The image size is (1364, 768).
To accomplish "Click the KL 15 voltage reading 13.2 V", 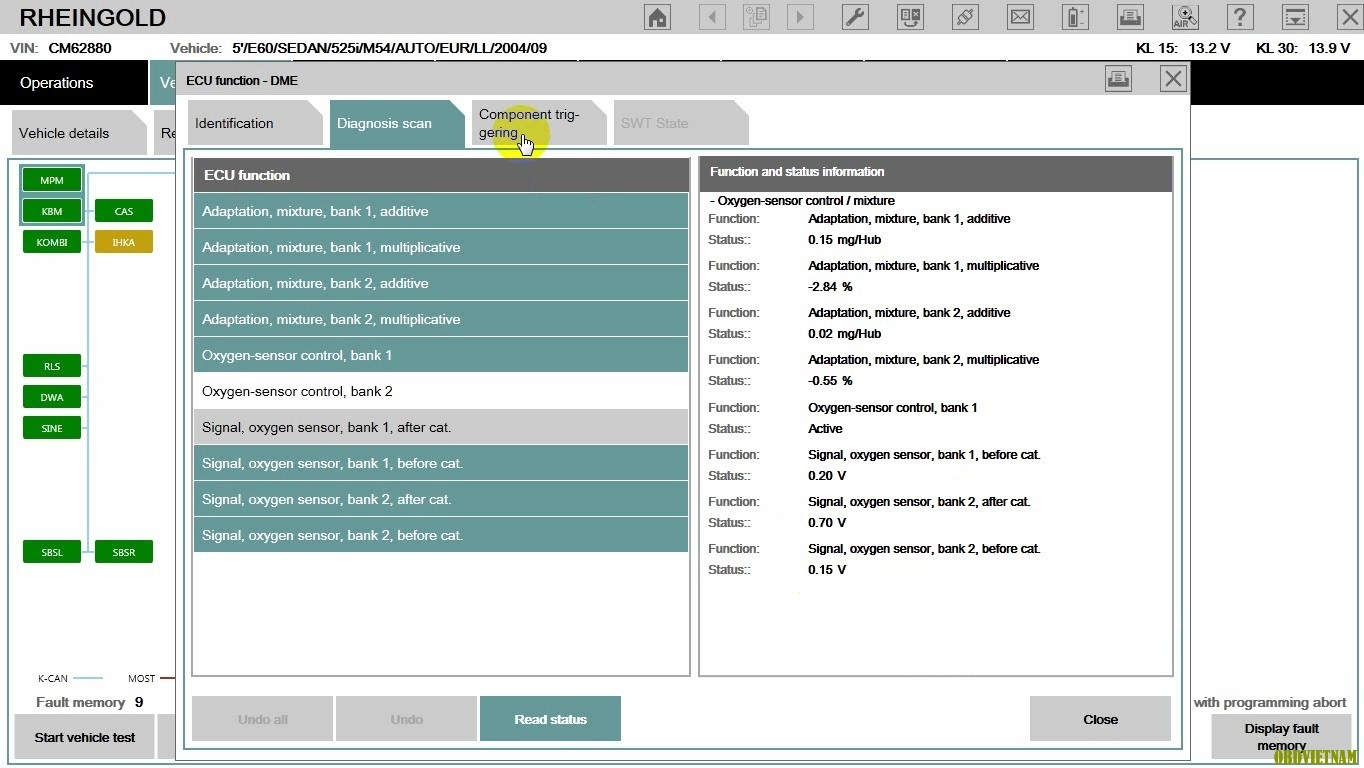I will point(1209,48).
